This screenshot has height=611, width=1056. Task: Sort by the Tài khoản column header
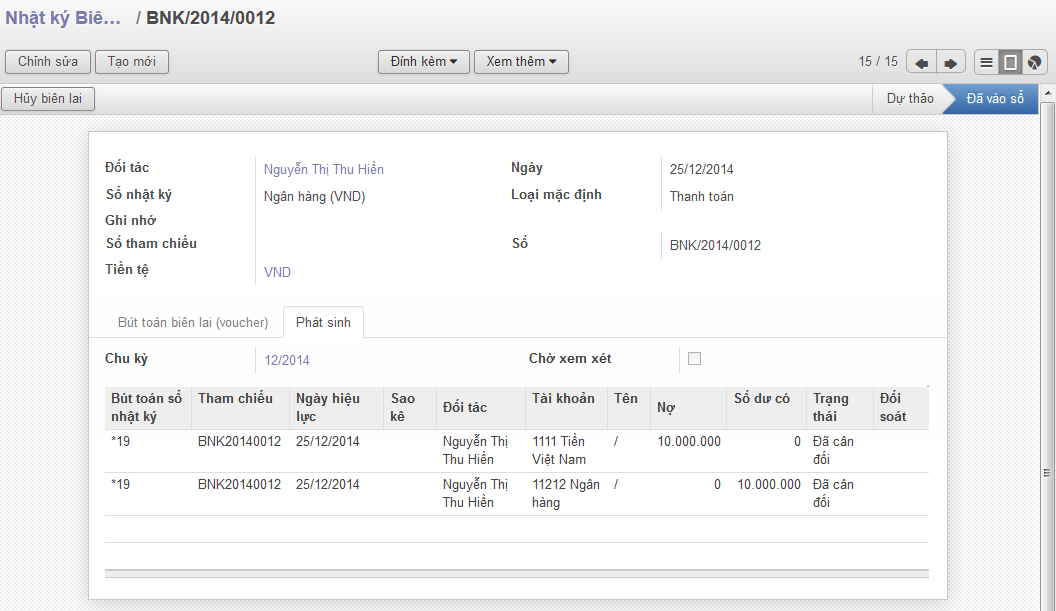563,399
